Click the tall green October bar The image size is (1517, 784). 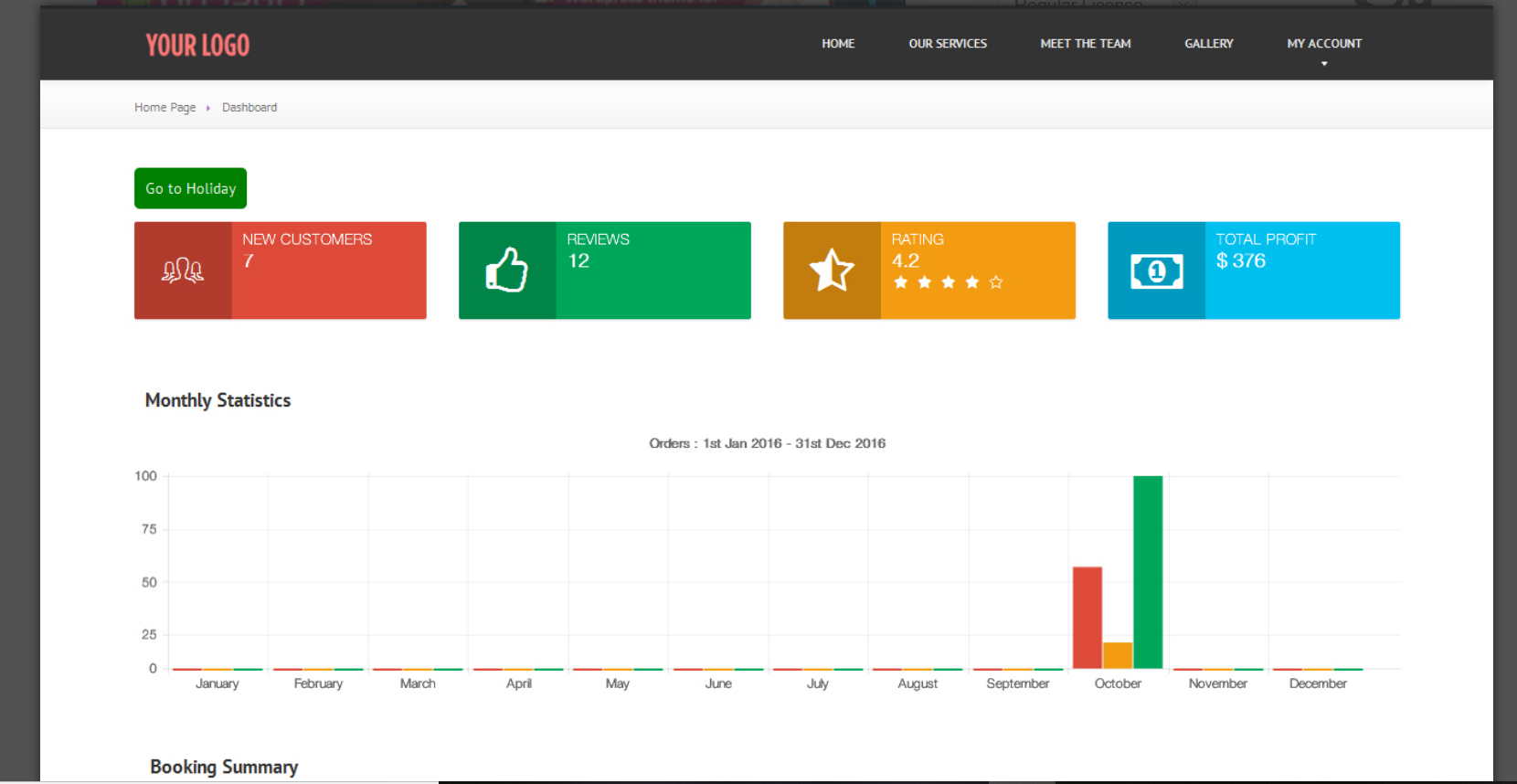pyautogui.click(x=1148, y=572)
